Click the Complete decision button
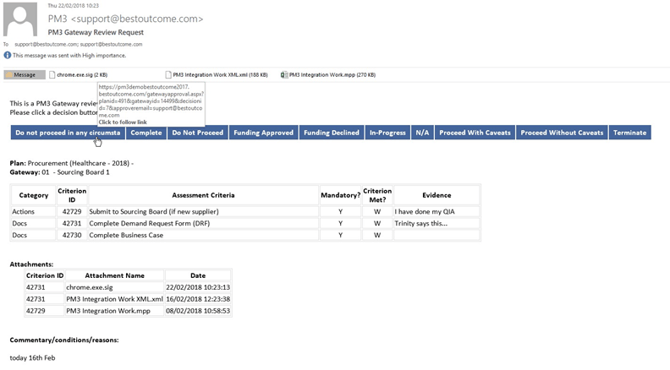 pyautogui.click(x=146, y=132)
